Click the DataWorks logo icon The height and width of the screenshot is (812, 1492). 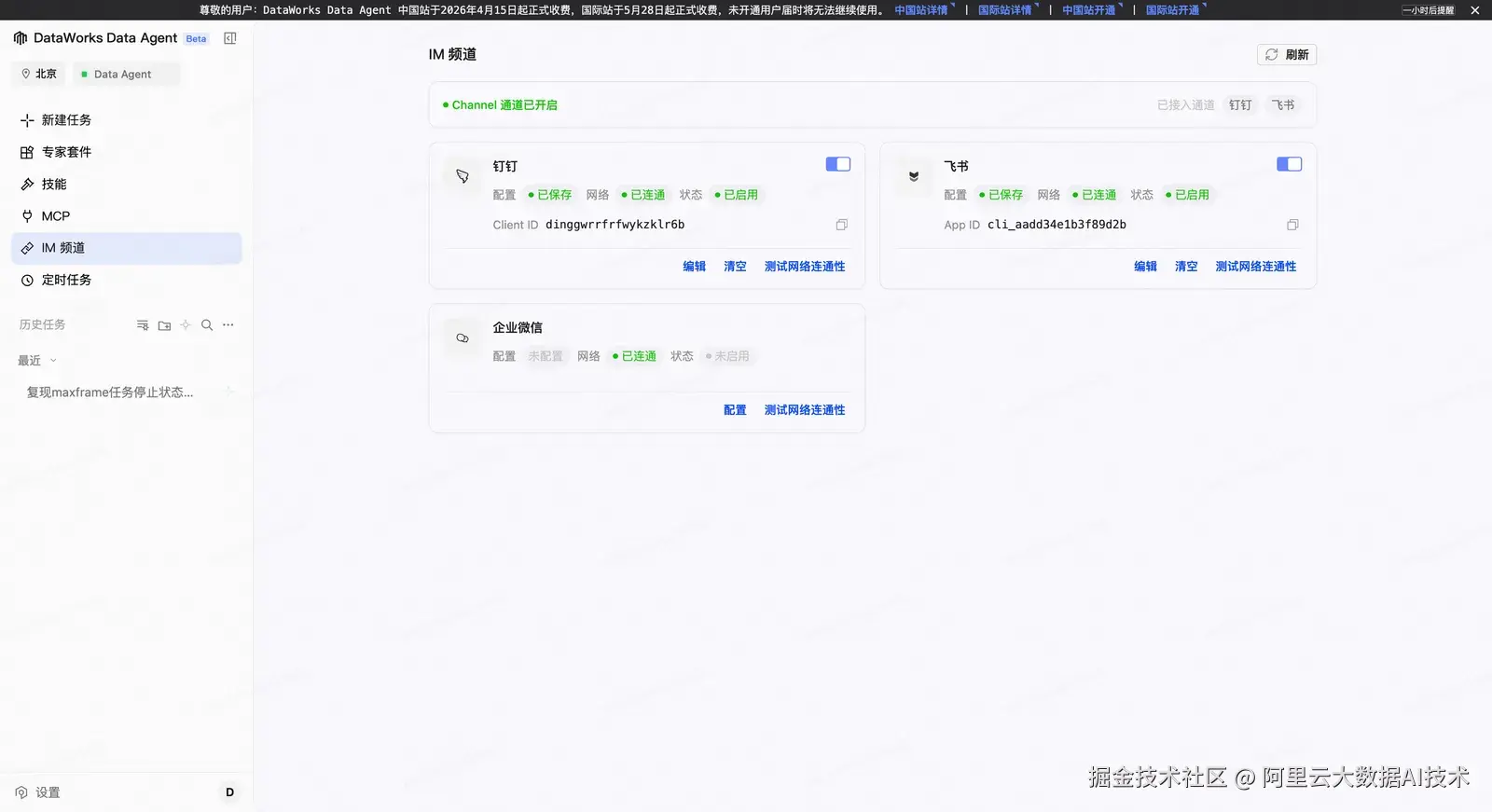(x=21, y=38)
